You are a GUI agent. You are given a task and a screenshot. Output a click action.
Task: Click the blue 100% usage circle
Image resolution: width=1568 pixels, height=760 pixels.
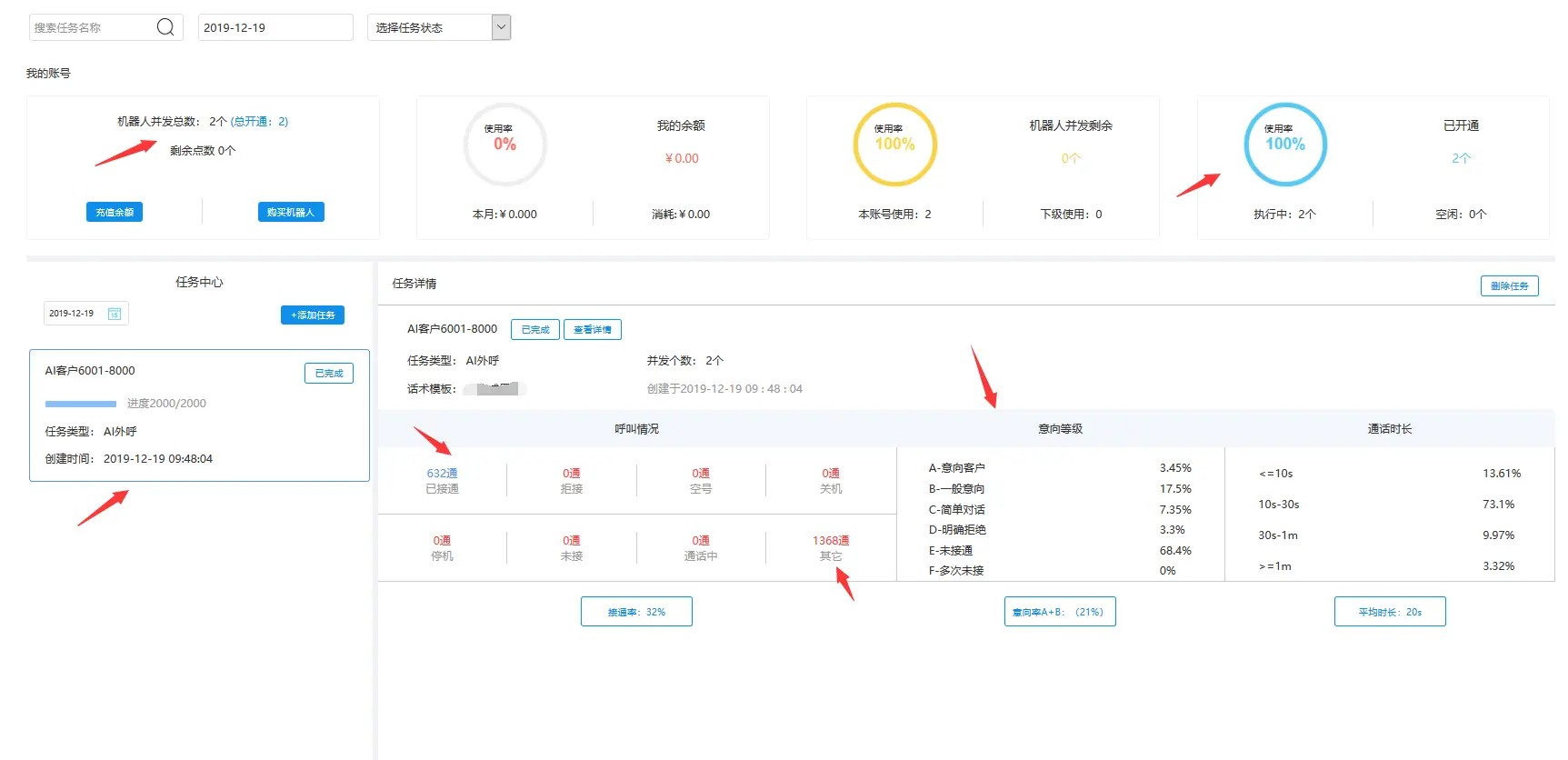coord(1285,145)
